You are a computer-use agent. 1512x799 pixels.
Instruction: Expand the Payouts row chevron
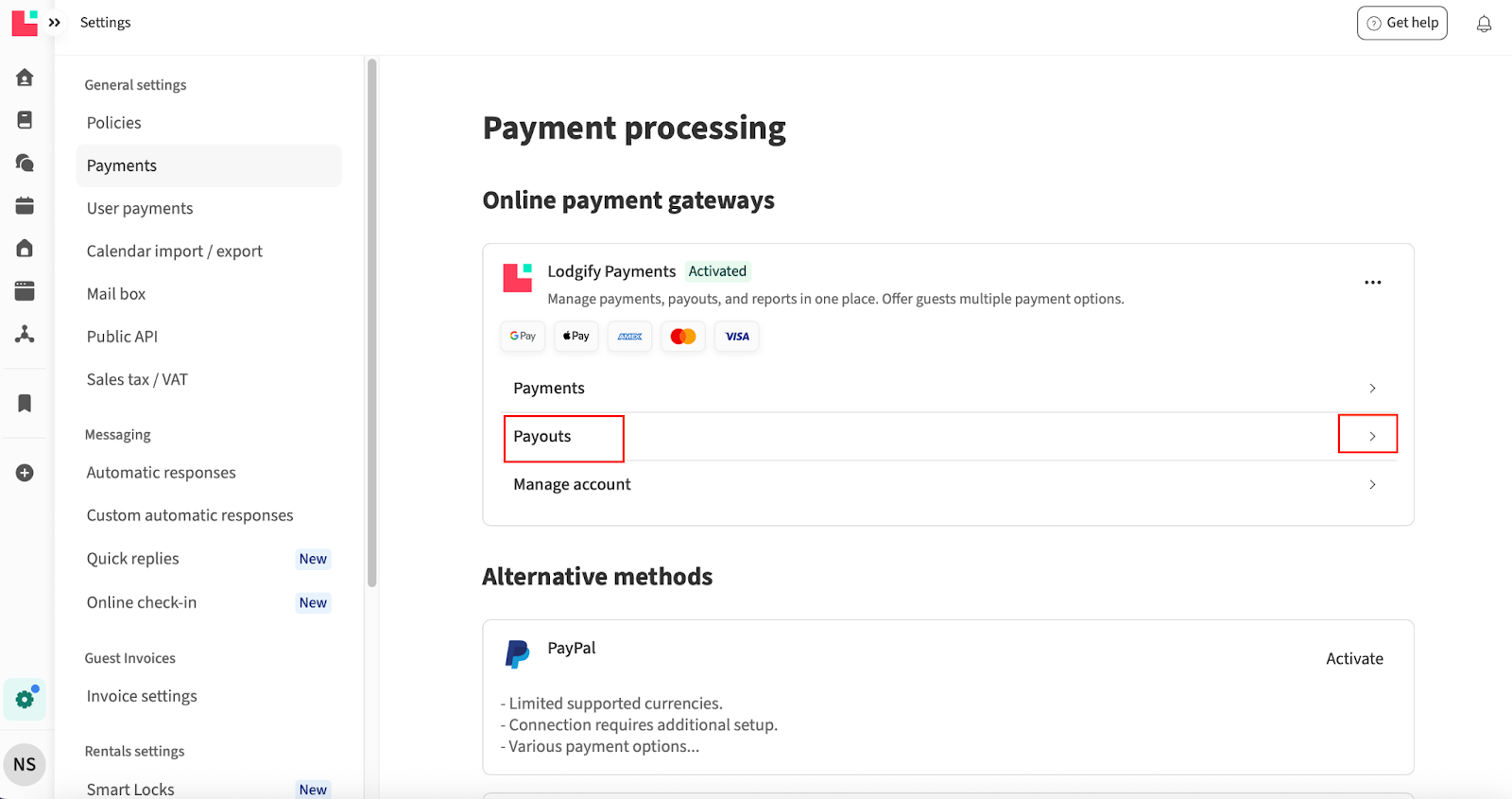pyautogui.click(x=1372, y=436)
